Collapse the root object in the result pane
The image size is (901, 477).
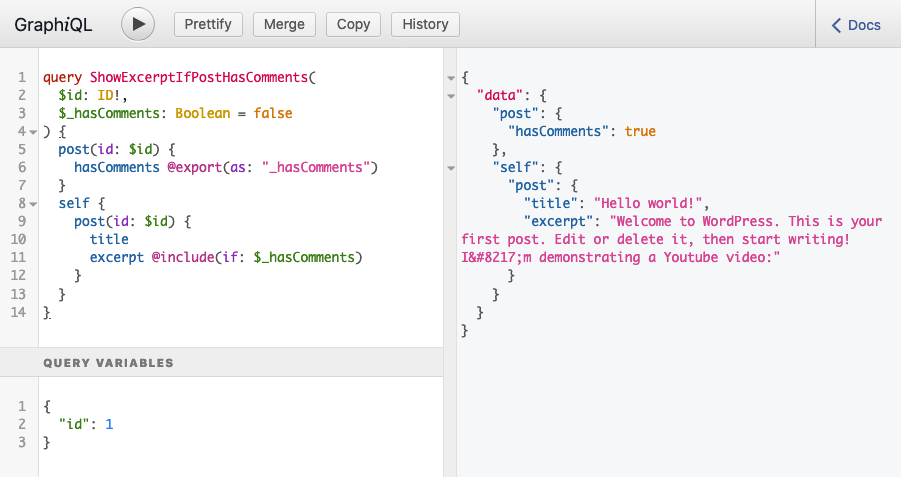point(450,77)
